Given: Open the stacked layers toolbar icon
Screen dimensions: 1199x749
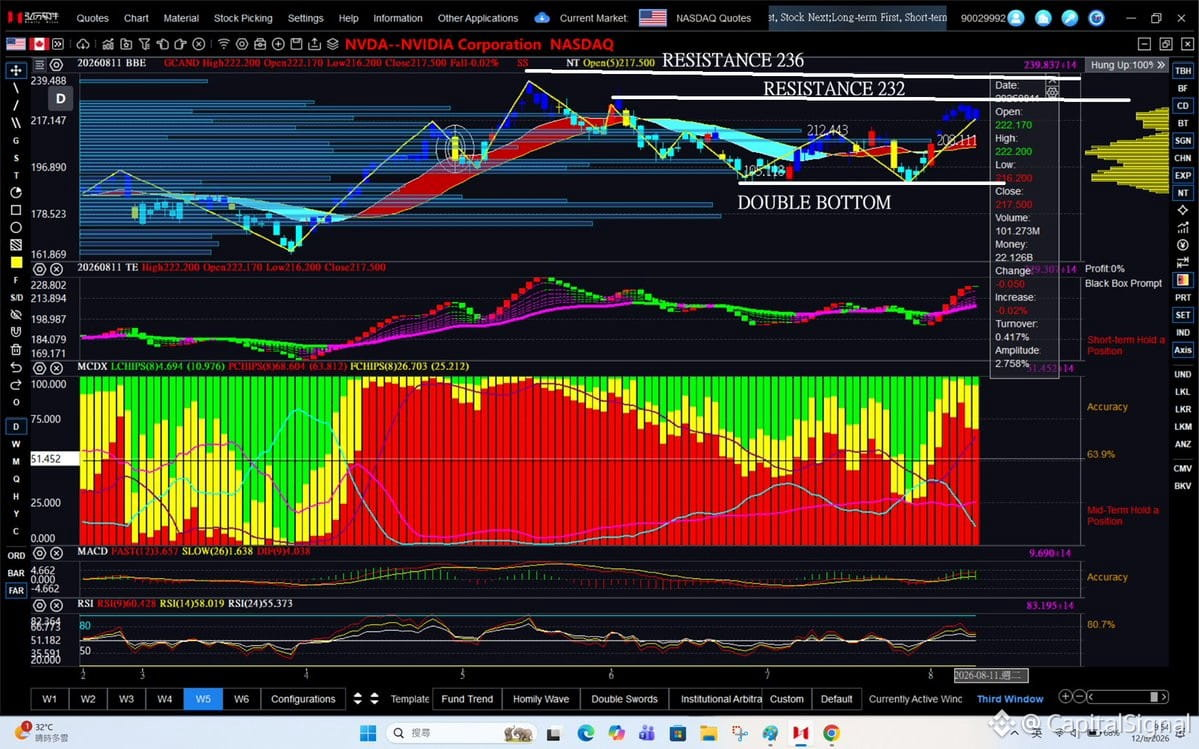Looking at the screenshot, I should tap(333, 44).
